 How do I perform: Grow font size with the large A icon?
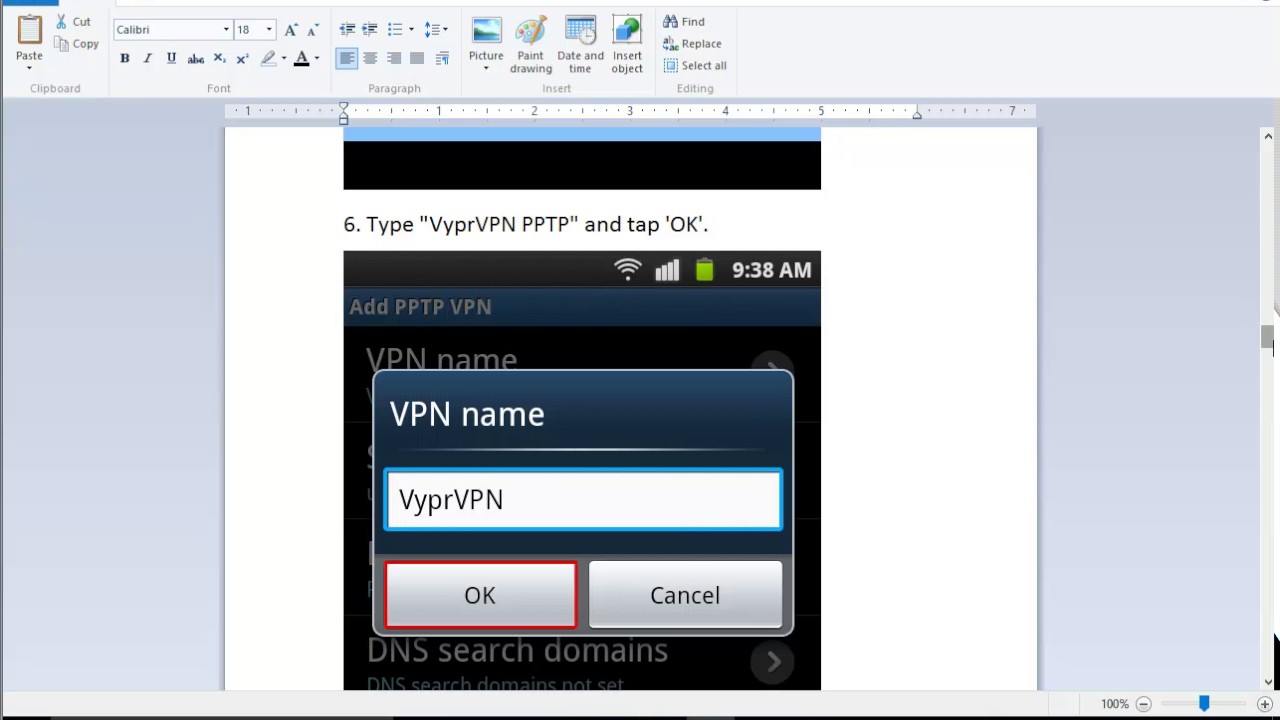(291, 30)
